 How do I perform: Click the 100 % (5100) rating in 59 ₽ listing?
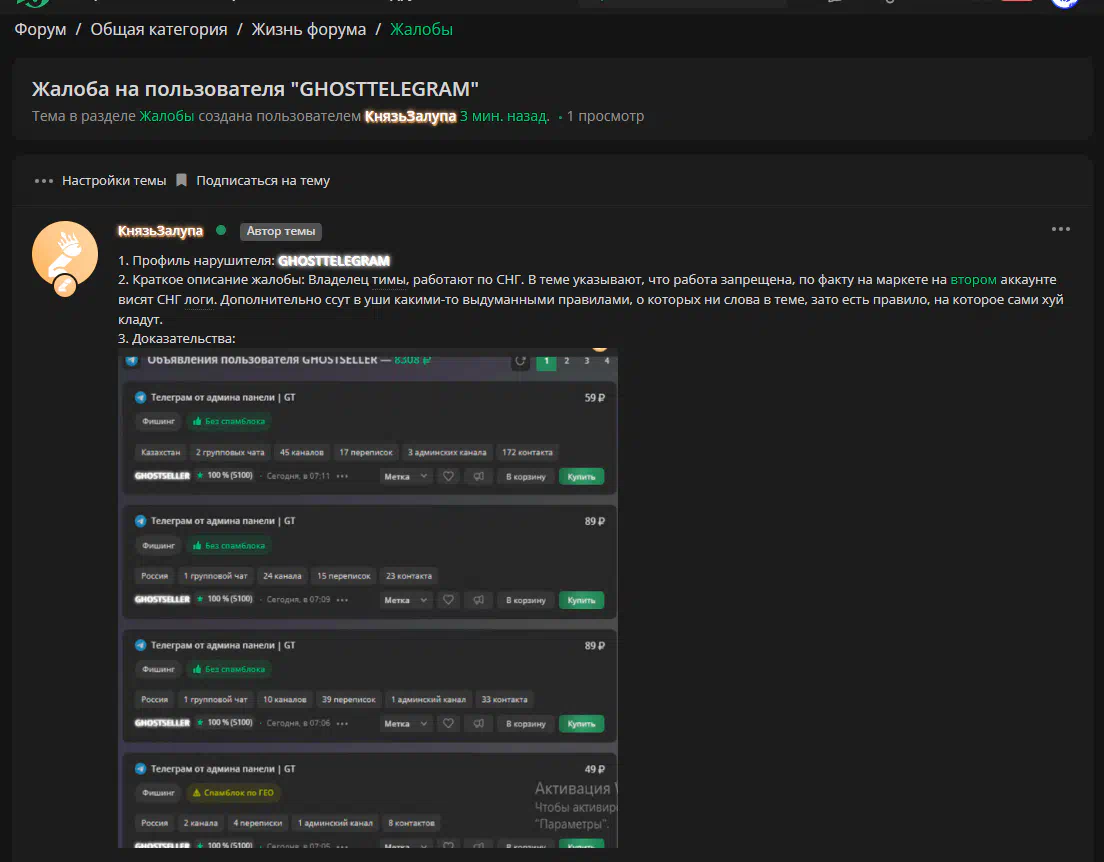225,475
